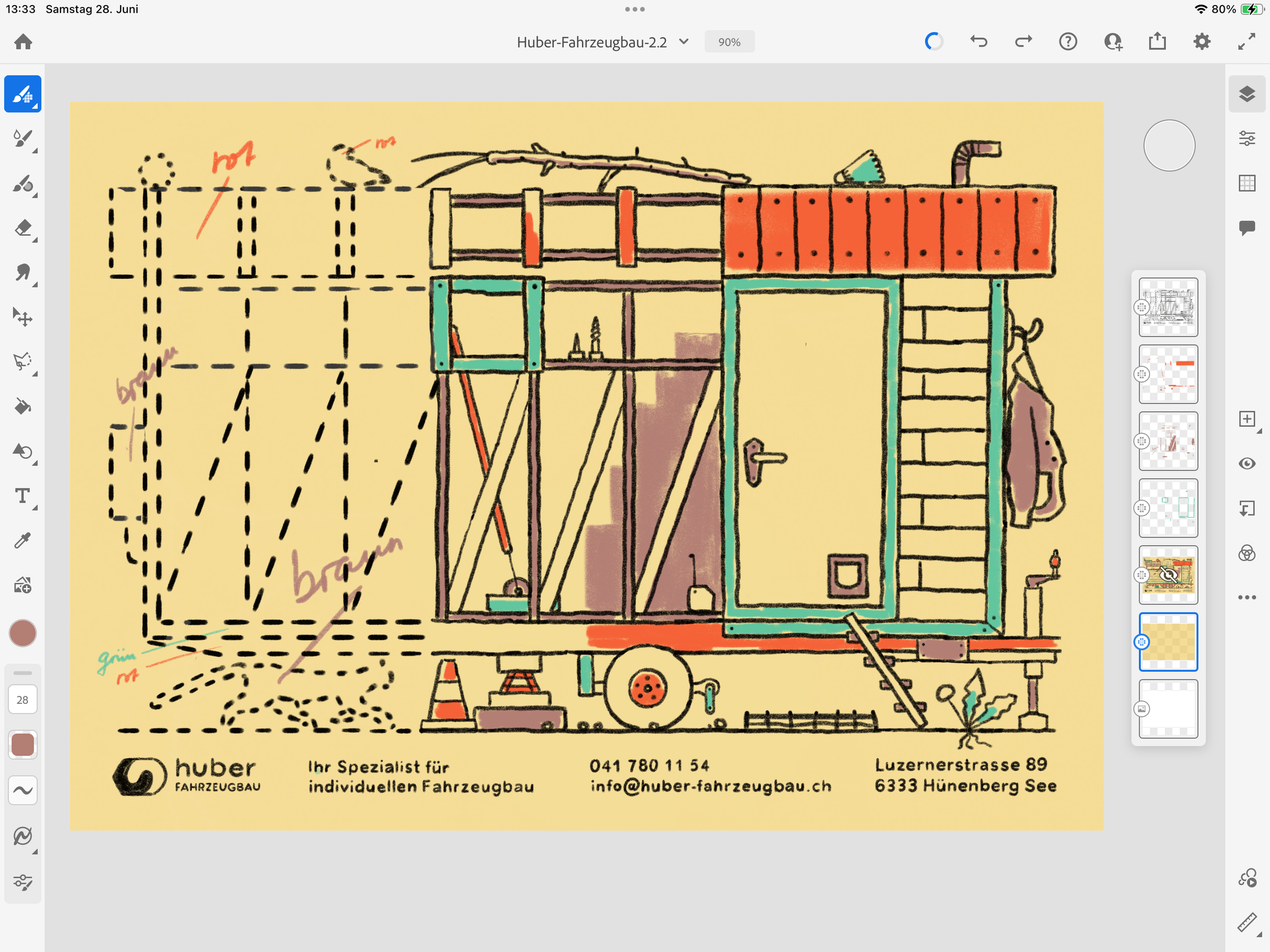Open the brown foreground color swatch
This screenshot has height=952, width=1270.
(x=22, y=633)
